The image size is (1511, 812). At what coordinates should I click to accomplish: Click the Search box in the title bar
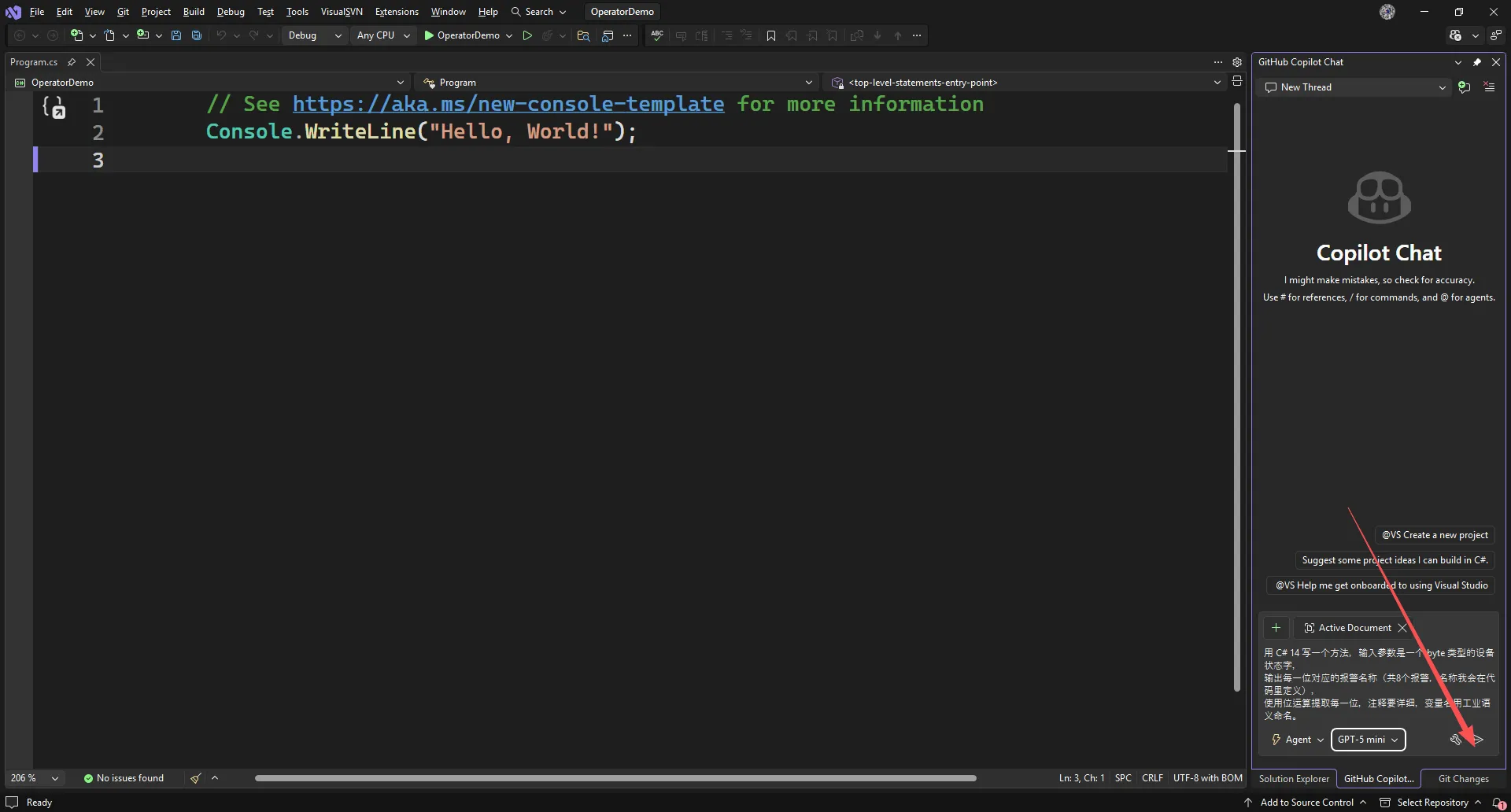538,12
